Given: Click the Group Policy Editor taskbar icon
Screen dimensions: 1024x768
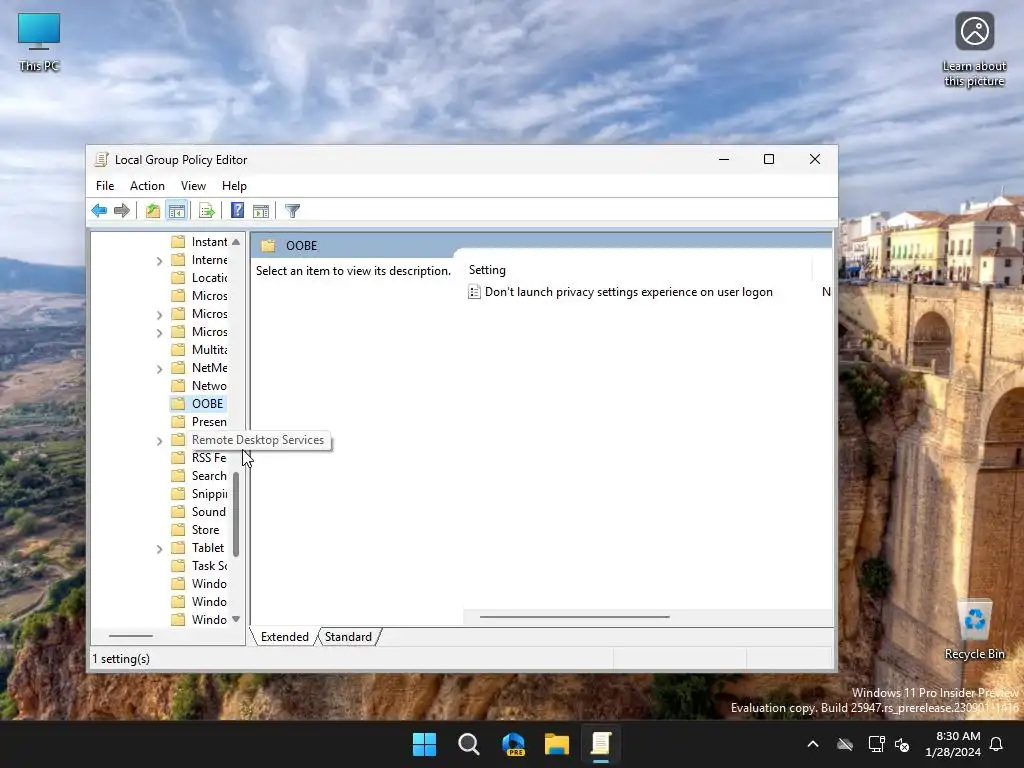Looking at the screenshot, I should click(601, 744).
